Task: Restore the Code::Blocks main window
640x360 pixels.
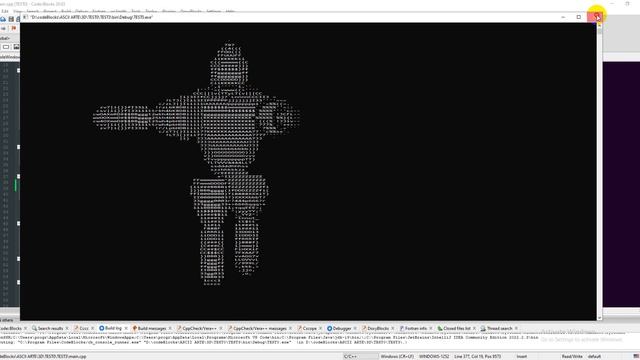Action: point(627,4)
